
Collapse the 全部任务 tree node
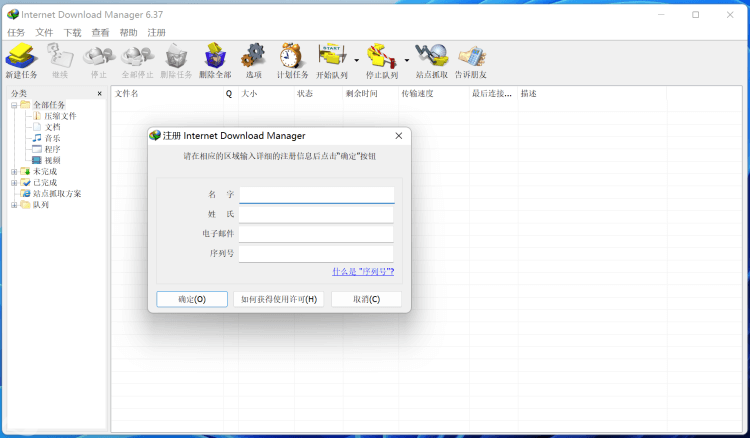(14, 105)
